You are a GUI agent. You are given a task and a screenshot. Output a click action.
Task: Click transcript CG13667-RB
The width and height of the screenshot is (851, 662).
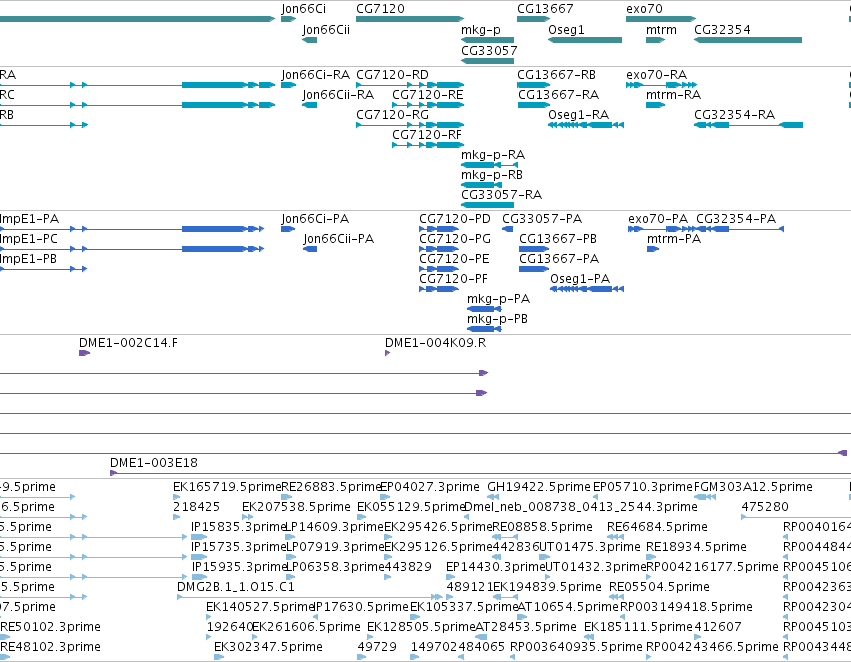(534, 85)
